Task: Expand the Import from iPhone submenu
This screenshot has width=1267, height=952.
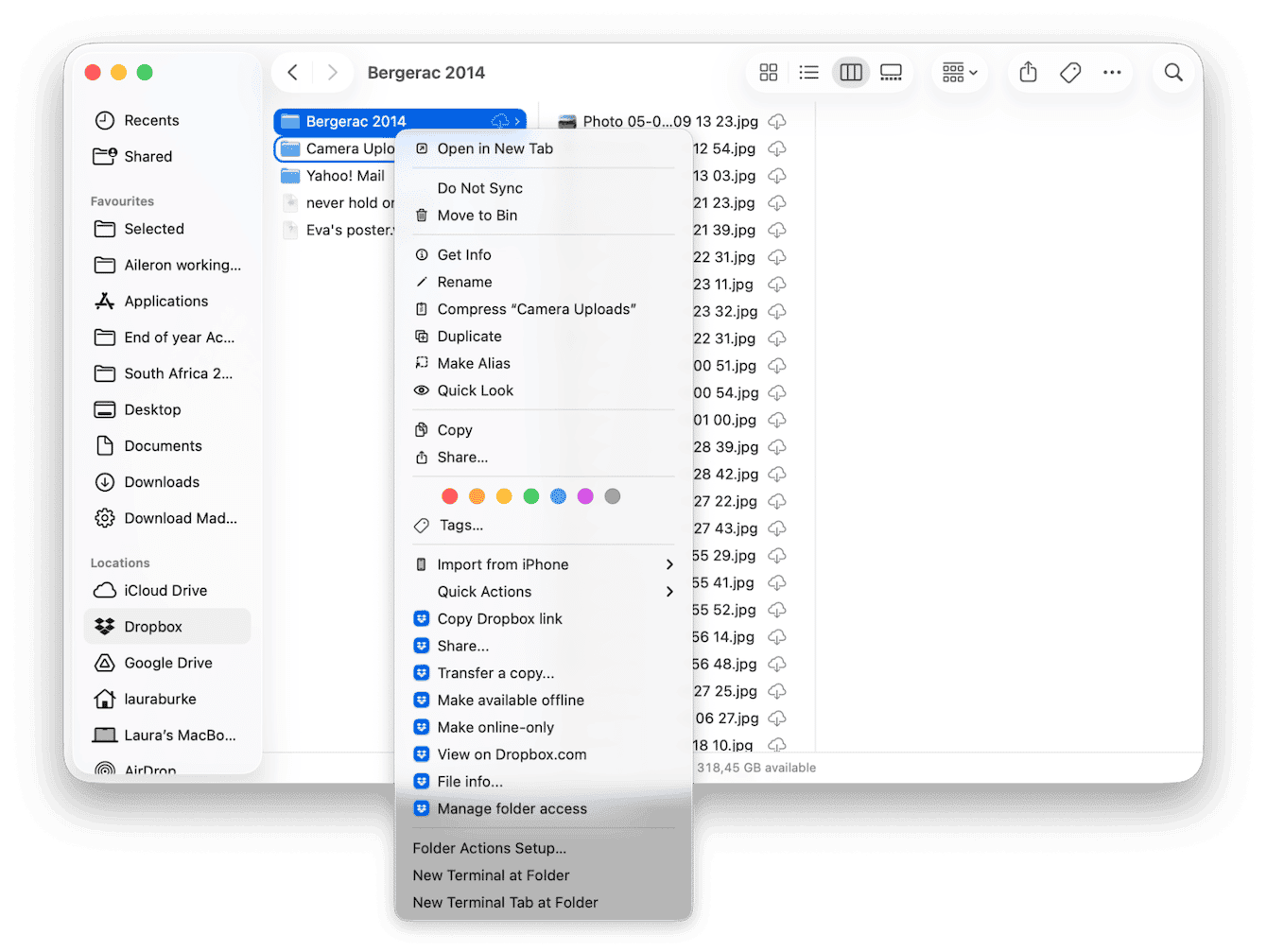Action: pyautogui.click(x=503, y=563)
